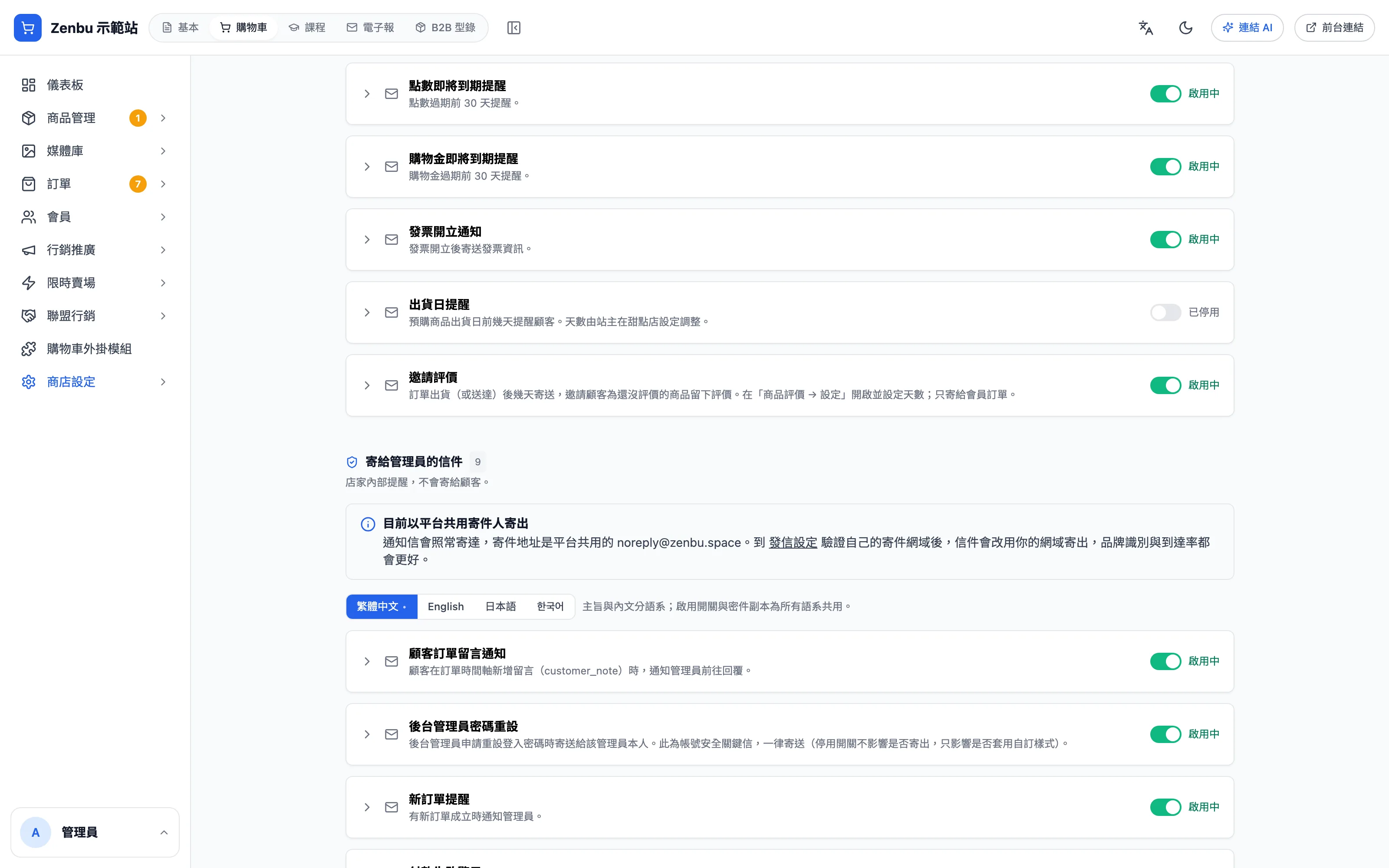1389x868 pixels.
Task: Switch template language to 日本語
Action: click(x=500, y=607)
